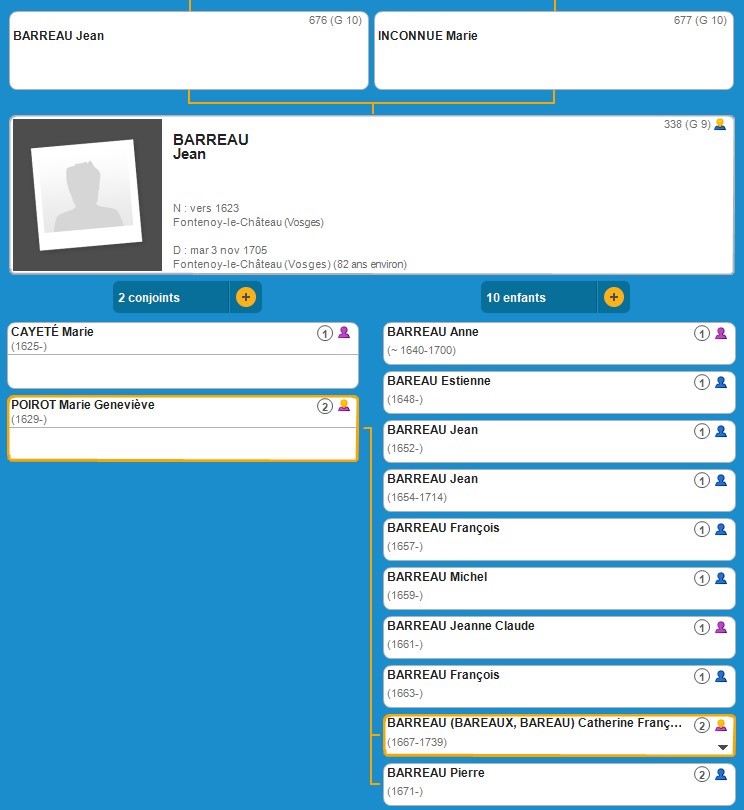The image size is (744, 810).
Task: Click Jean BARREAU's placeholder profile photo
Action: tap(86, 196)
